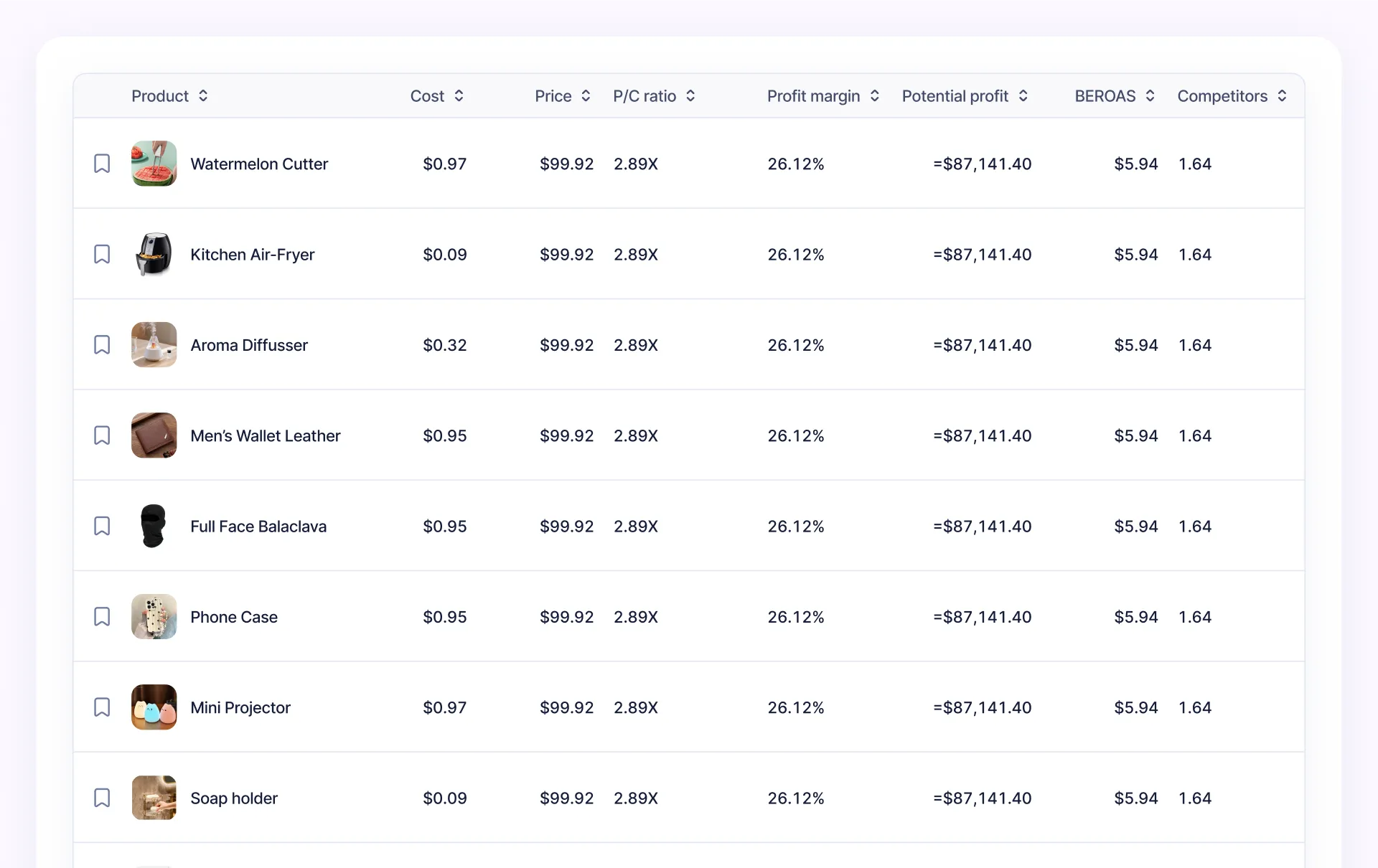Select the Soap holder product name

234,798
